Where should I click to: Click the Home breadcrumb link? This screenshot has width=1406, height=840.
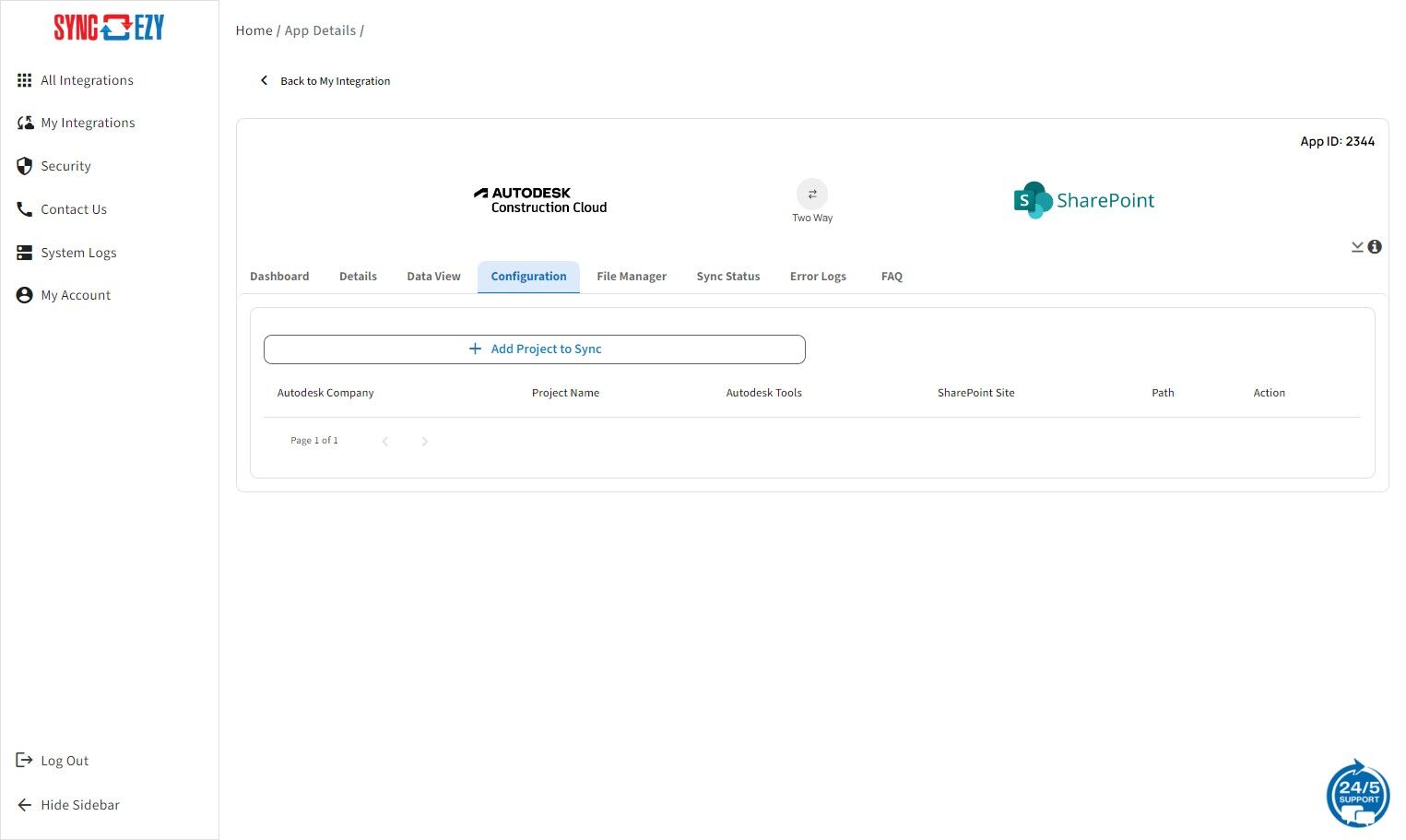(x=254, y=30)
